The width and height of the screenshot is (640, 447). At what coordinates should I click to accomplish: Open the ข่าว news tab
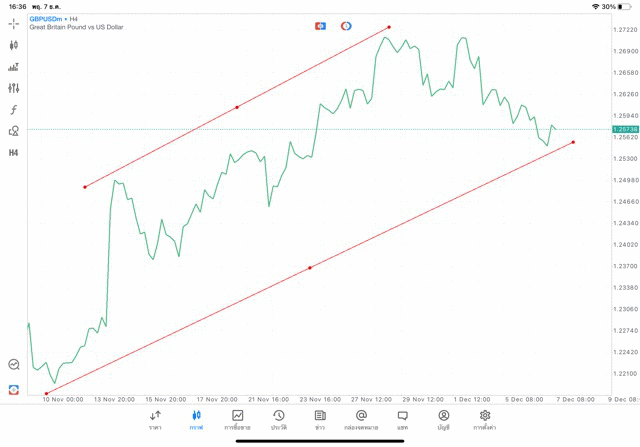(319, 419)
